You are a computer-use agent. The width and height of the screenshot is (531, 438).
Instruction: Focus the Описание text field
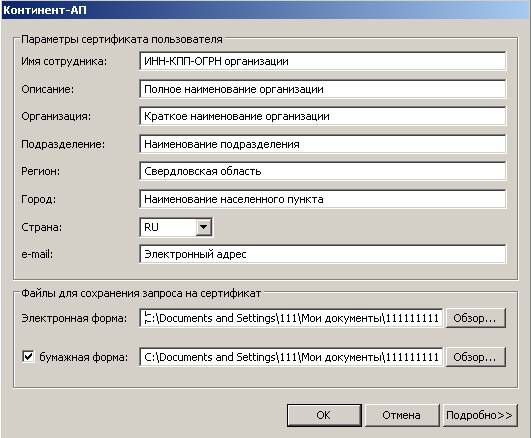coord(322,89)
